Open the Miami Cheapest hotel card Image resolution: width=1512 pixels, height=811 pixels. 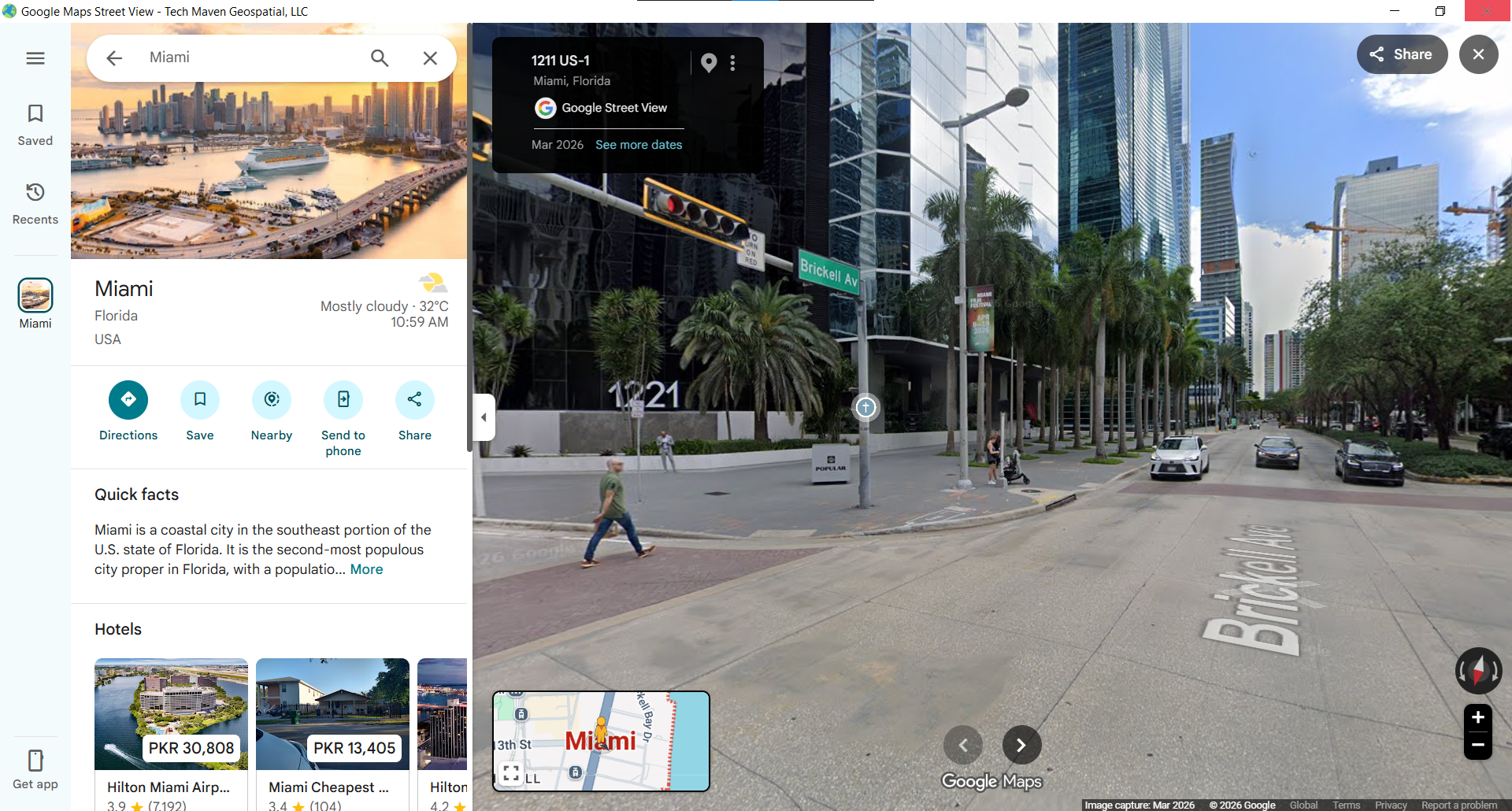click(332, 734)
